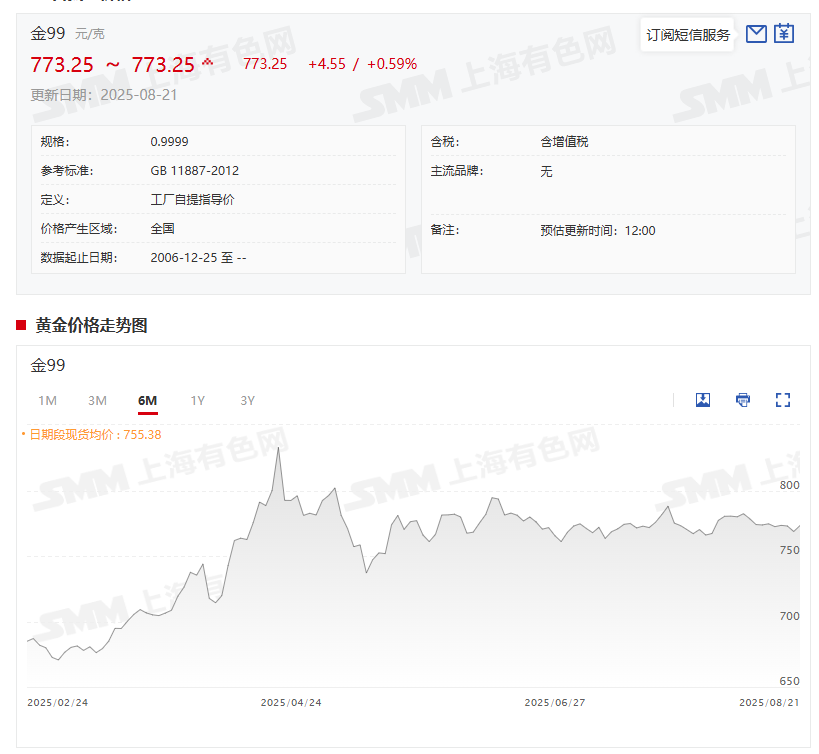Viewport: 819px width, 754px height.
Task: Click the 2025/06/27 x-axis date label
Action: (555, 703)
